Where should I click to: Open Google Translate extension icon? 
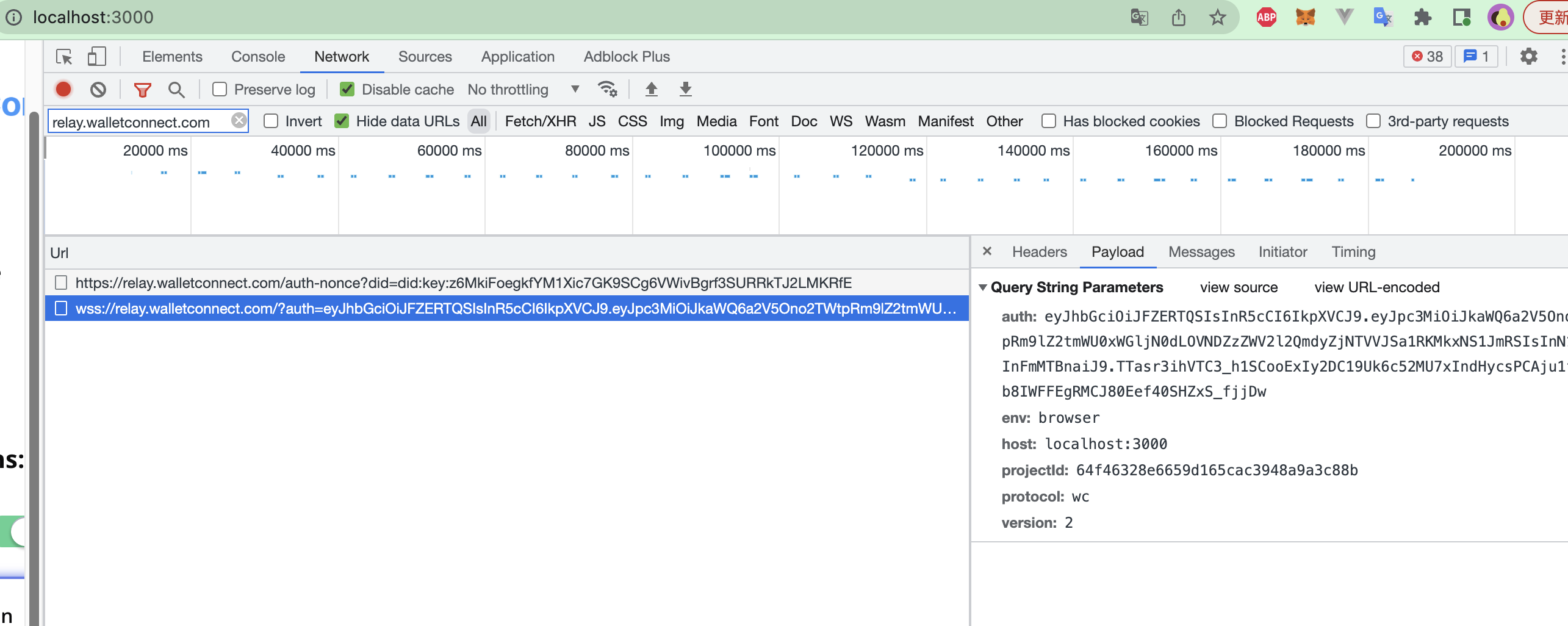tap(1383, 17)
